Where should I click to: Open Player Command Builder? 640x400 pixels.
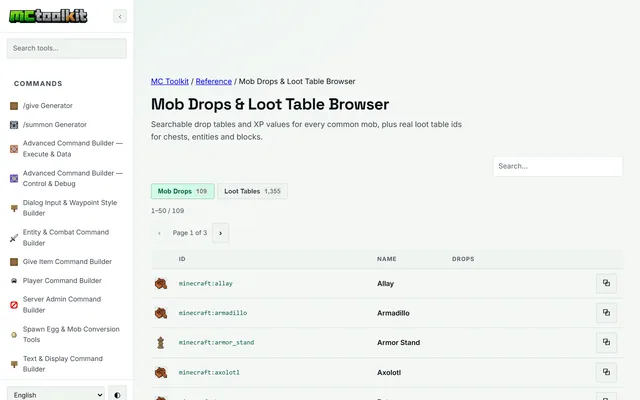(62, 281)
